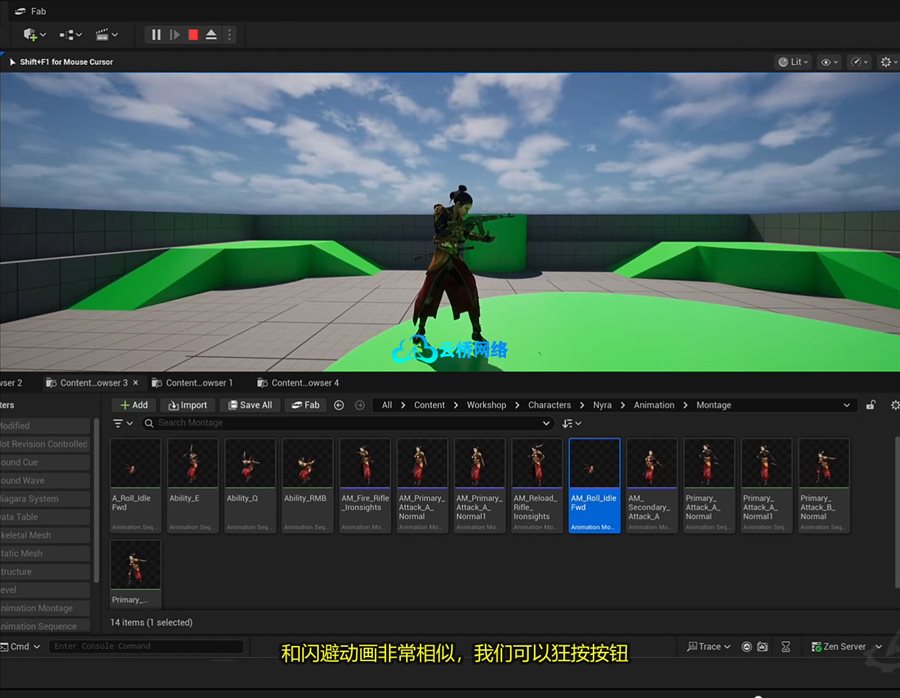The image size is (900, 698).
Task: Open Fab from the Content Browser toolbar
Action: (306, 405)
